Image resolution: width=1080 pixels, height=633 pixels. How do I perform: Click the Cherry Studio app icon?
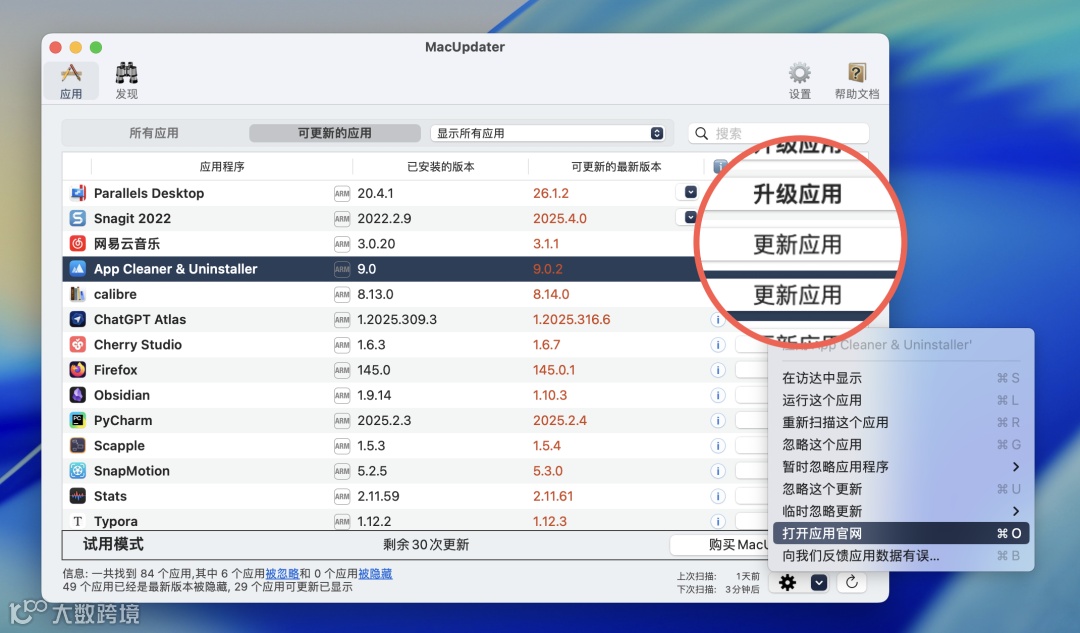78,344
